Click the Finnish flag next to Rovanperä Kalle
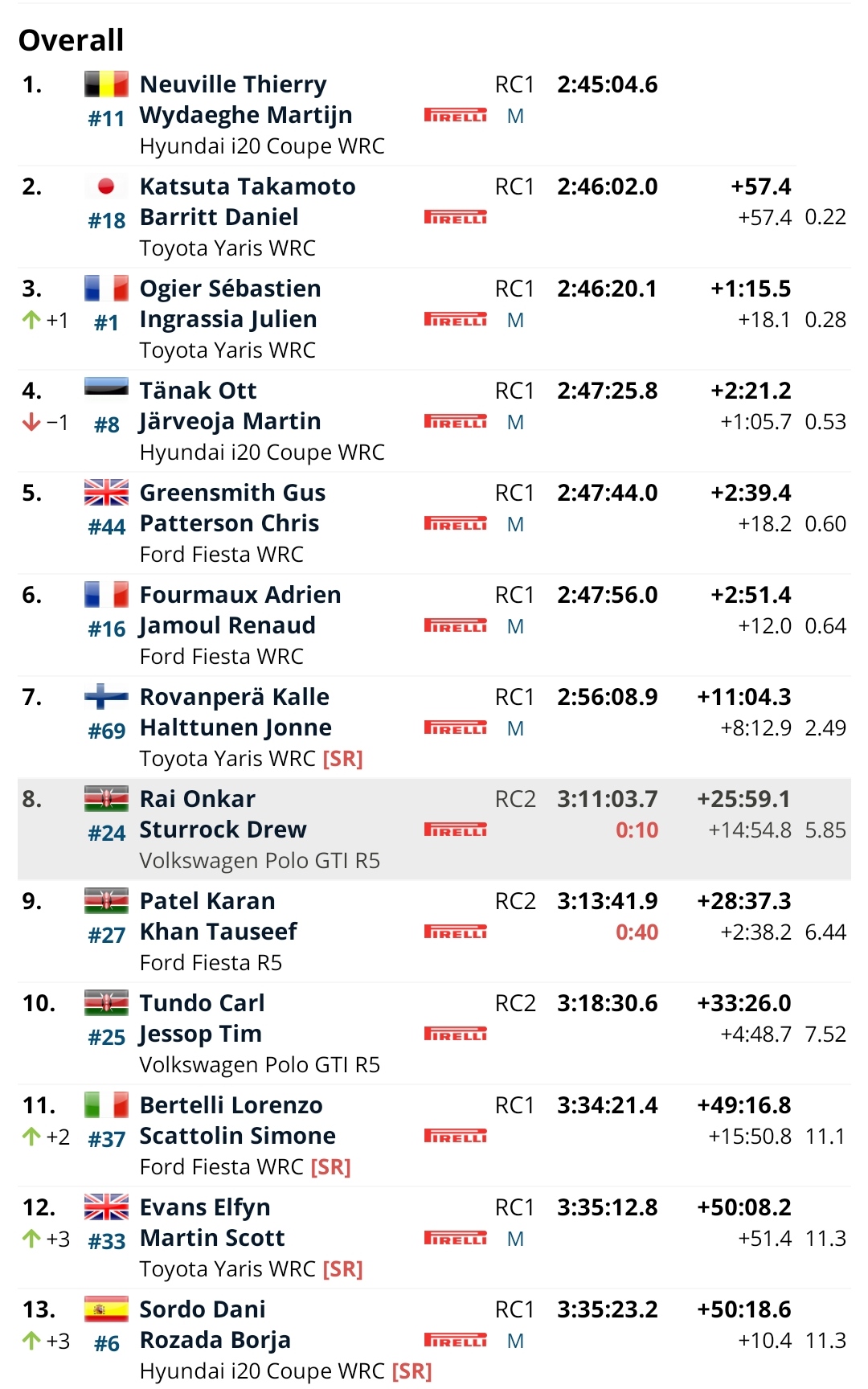868x1389 pixels. 106,696
